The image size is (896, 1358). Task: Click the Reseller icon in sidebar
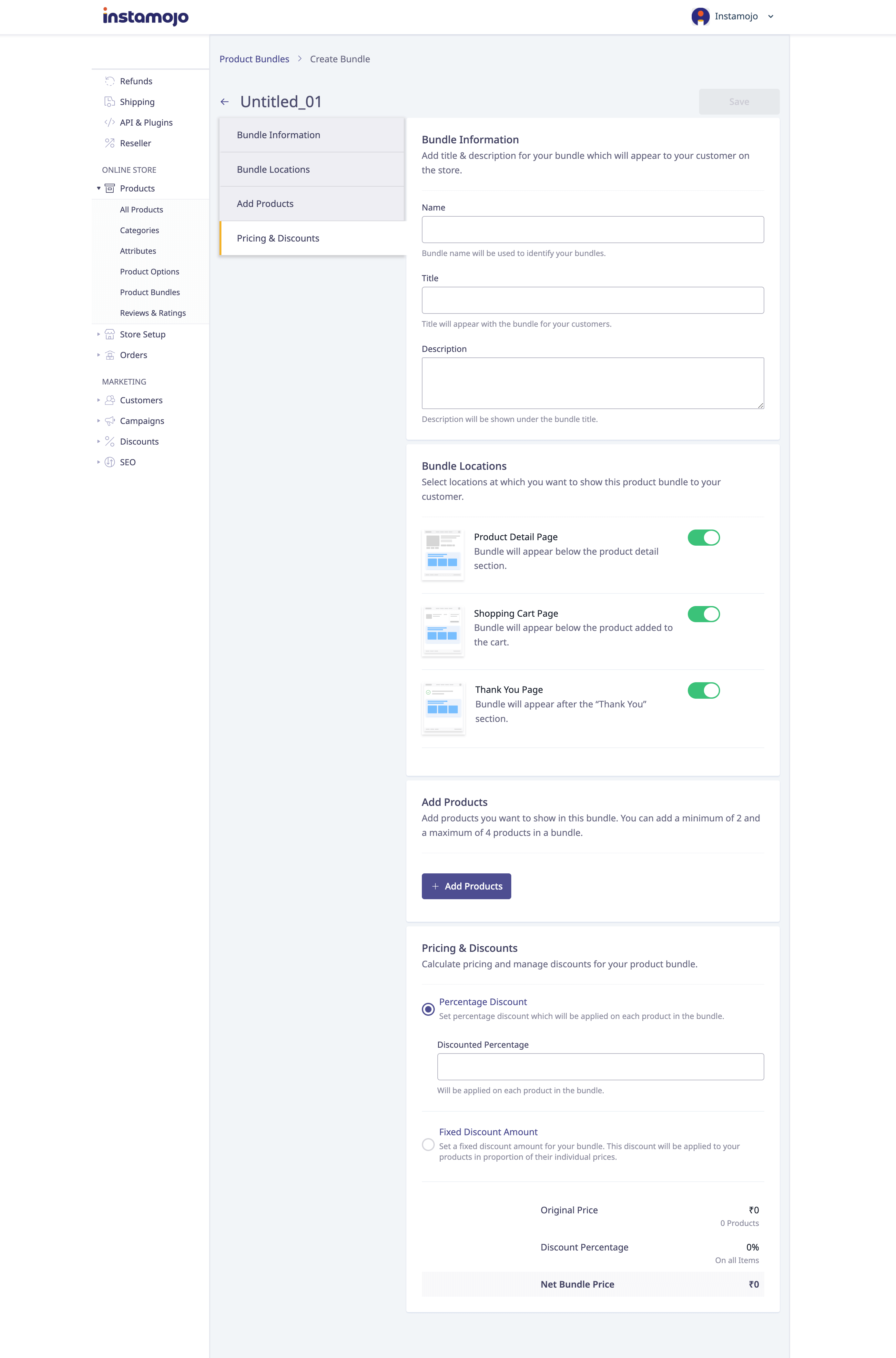(110, 143)
